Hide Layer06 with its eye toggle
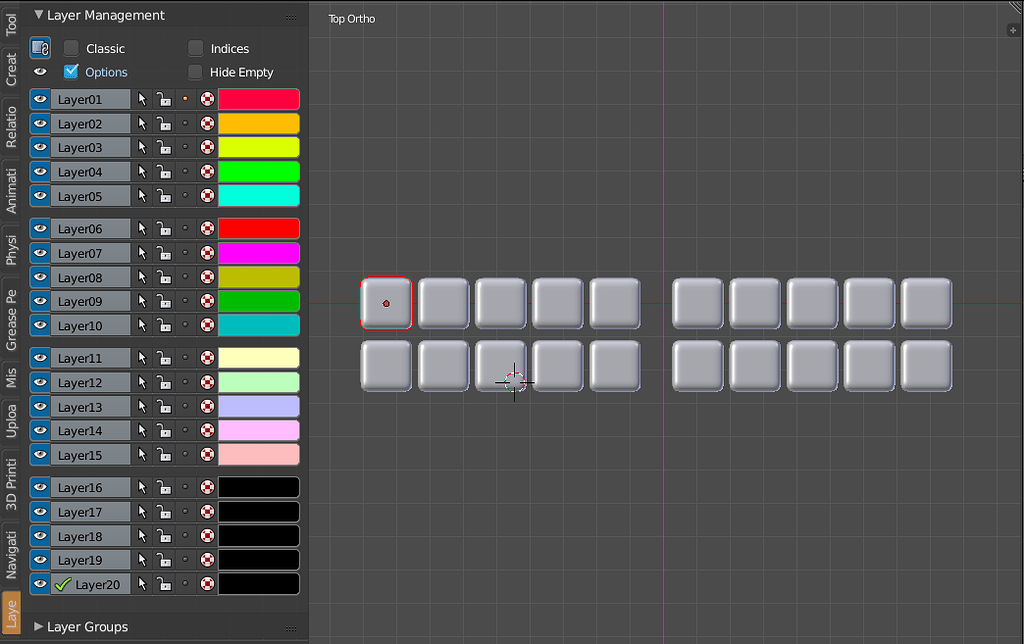The height and width of the screenshot is (644, 1024). (40, 229)
